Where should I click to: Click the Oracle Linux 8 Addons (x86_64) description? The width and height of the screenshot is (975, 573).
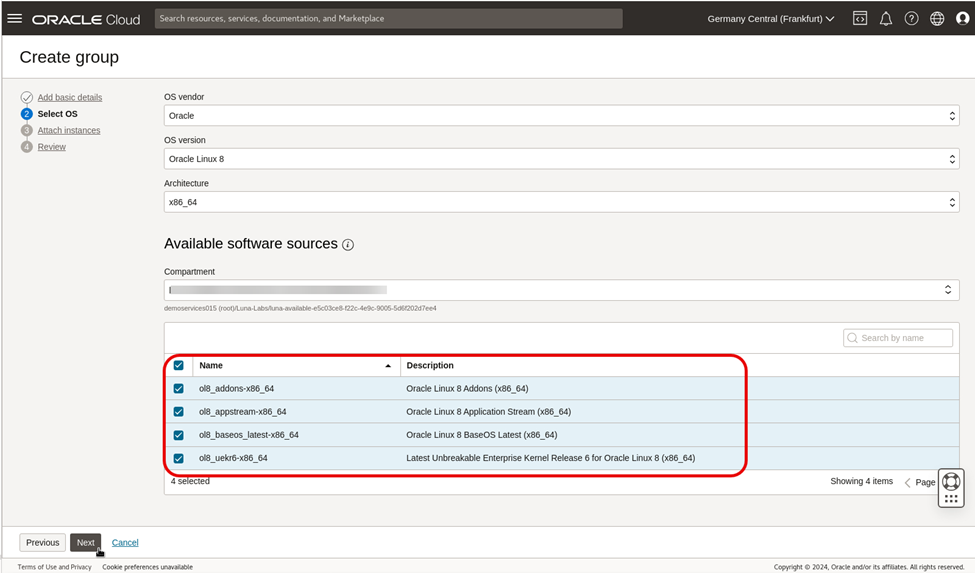(x=467, y=388)
